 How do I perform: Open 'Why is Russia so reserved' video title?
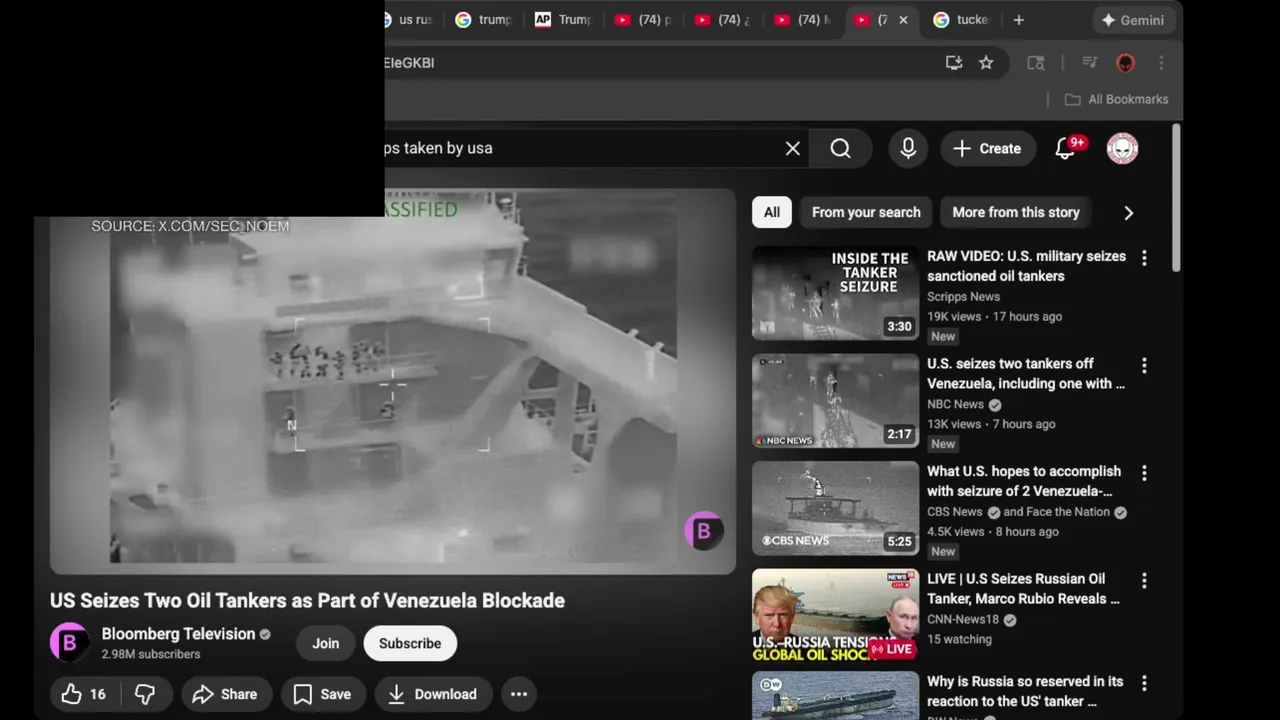point(1025,691)
